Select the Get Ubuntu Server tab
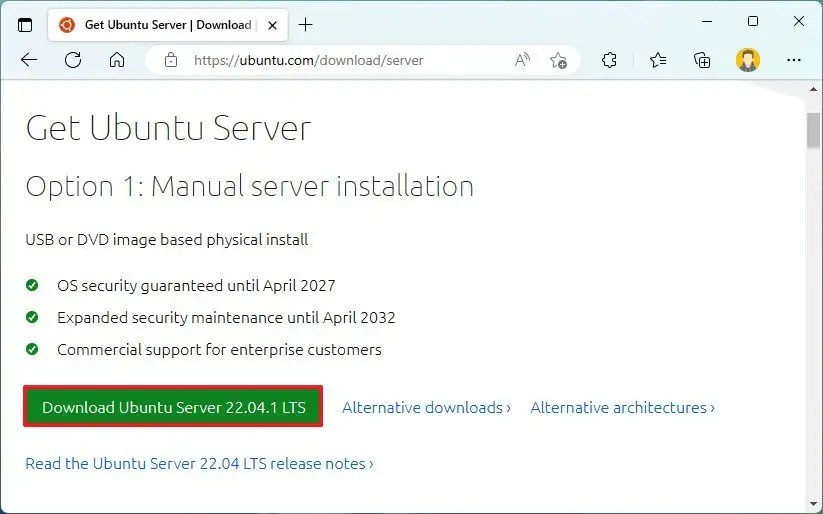The width and height of the screenshot is (823, 514). [168, 25]
